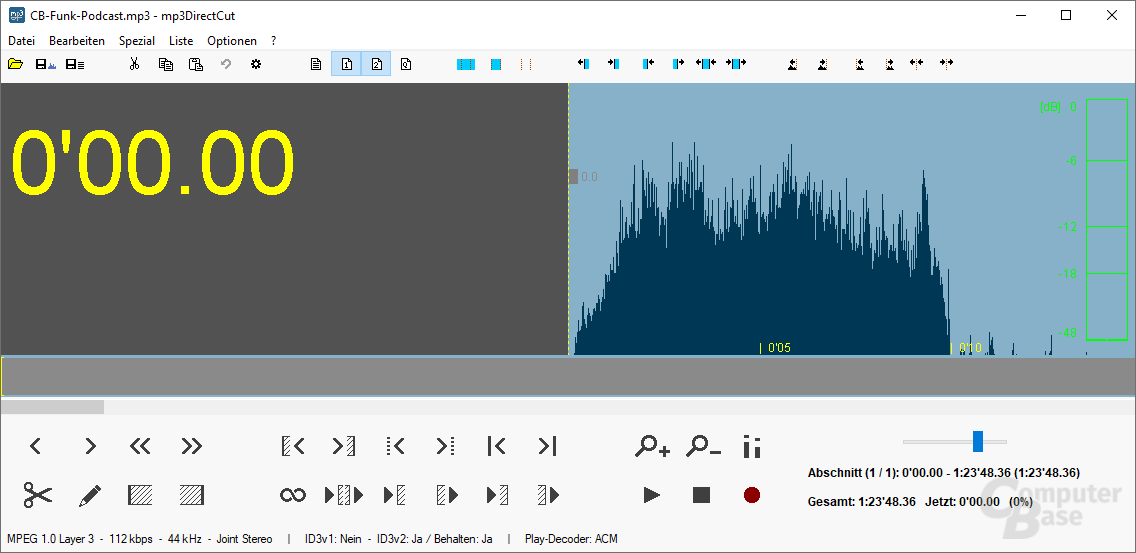Go to file end button

tap(548, 446)
